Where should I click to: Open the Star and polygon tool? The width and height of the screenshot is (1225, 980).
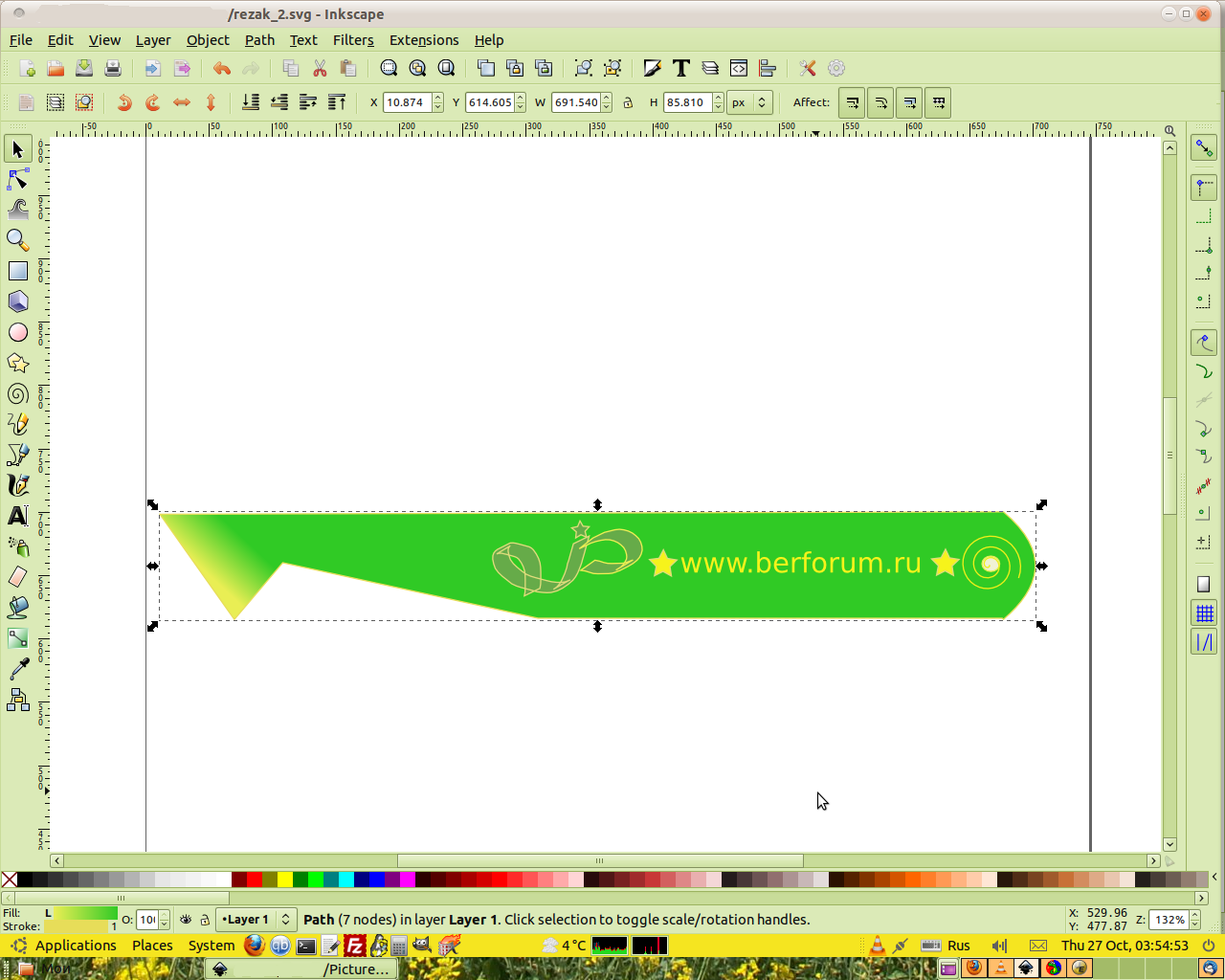(x=18, y=363)
